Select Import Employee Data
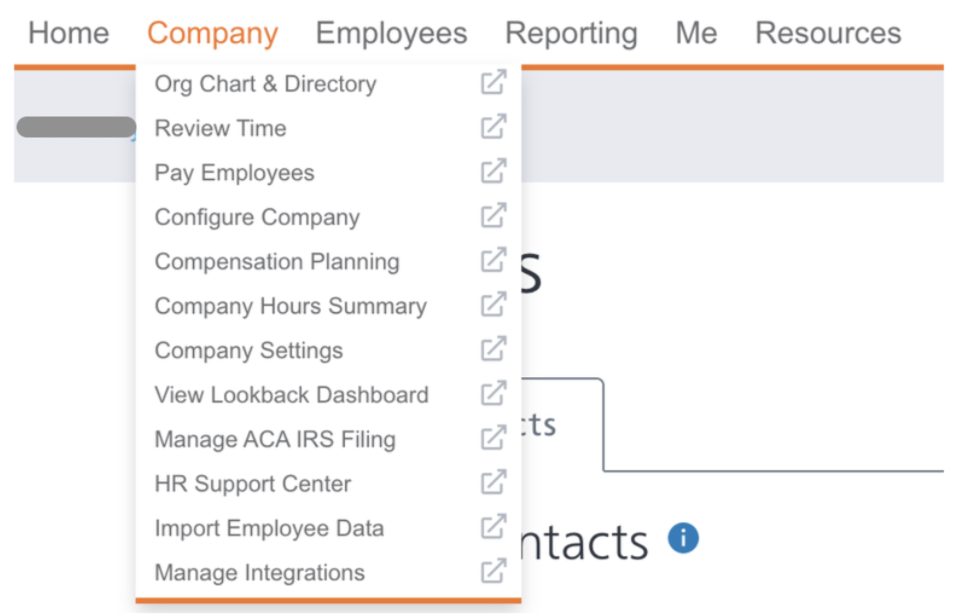The height and width of the screenshot is (616, 962). [269, 528]
